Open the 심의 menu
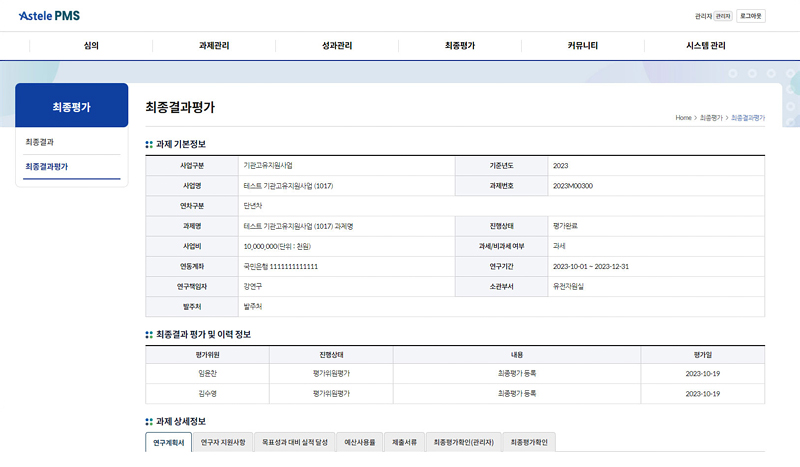 coord(91,46)
